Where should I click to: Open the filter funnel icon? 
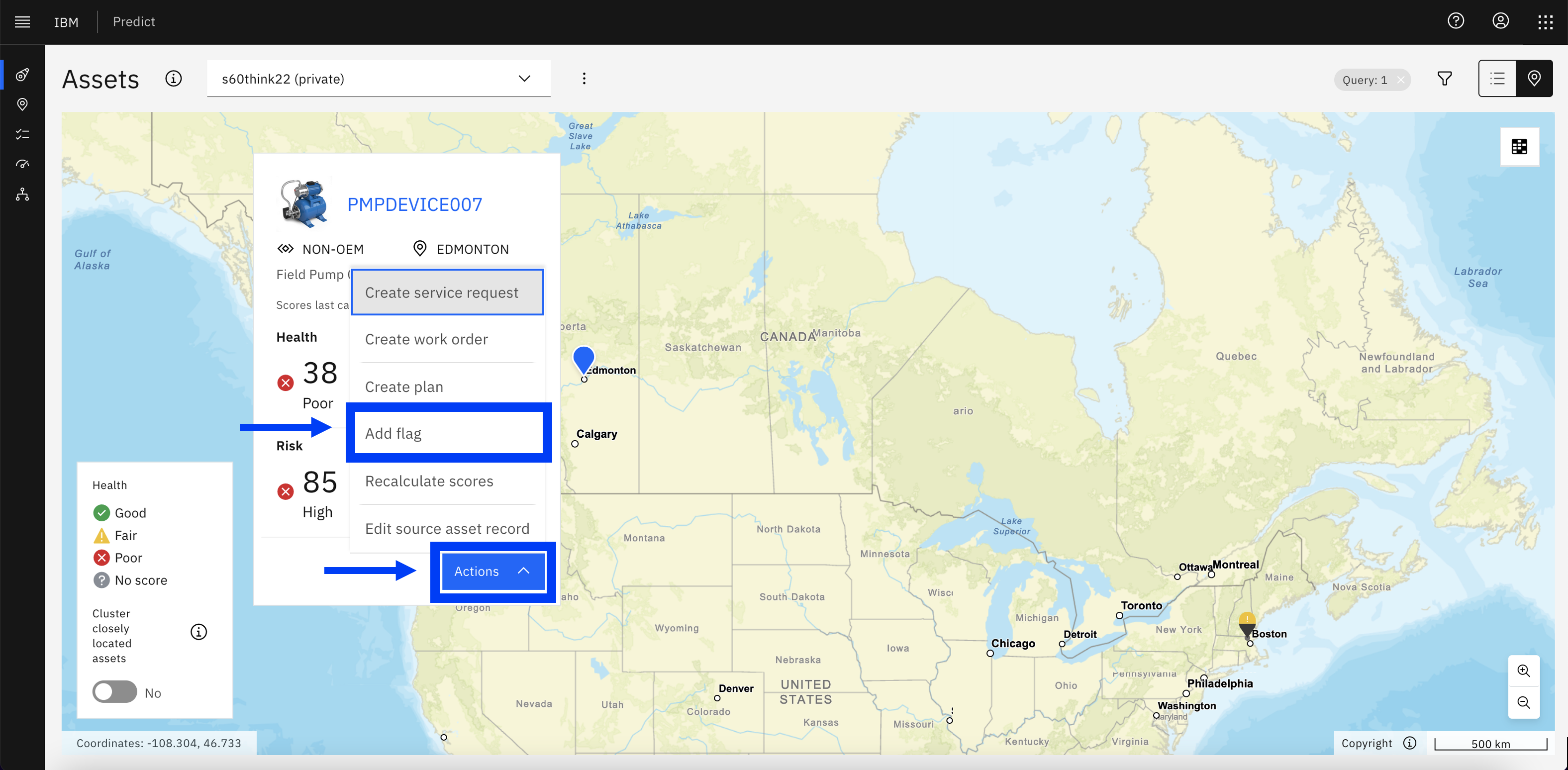tap(1445, 79)
